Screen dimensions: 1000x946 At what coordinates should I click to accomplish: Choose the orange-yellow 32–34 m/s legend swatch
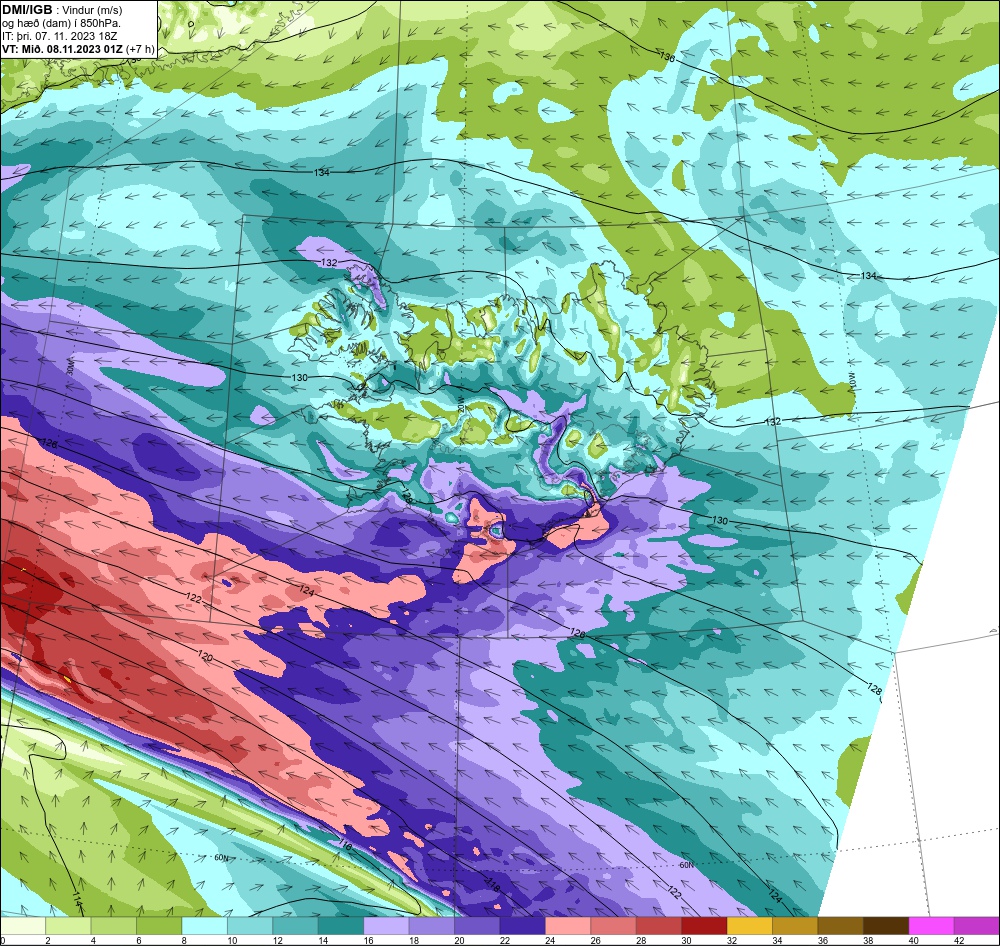(749, 926)
